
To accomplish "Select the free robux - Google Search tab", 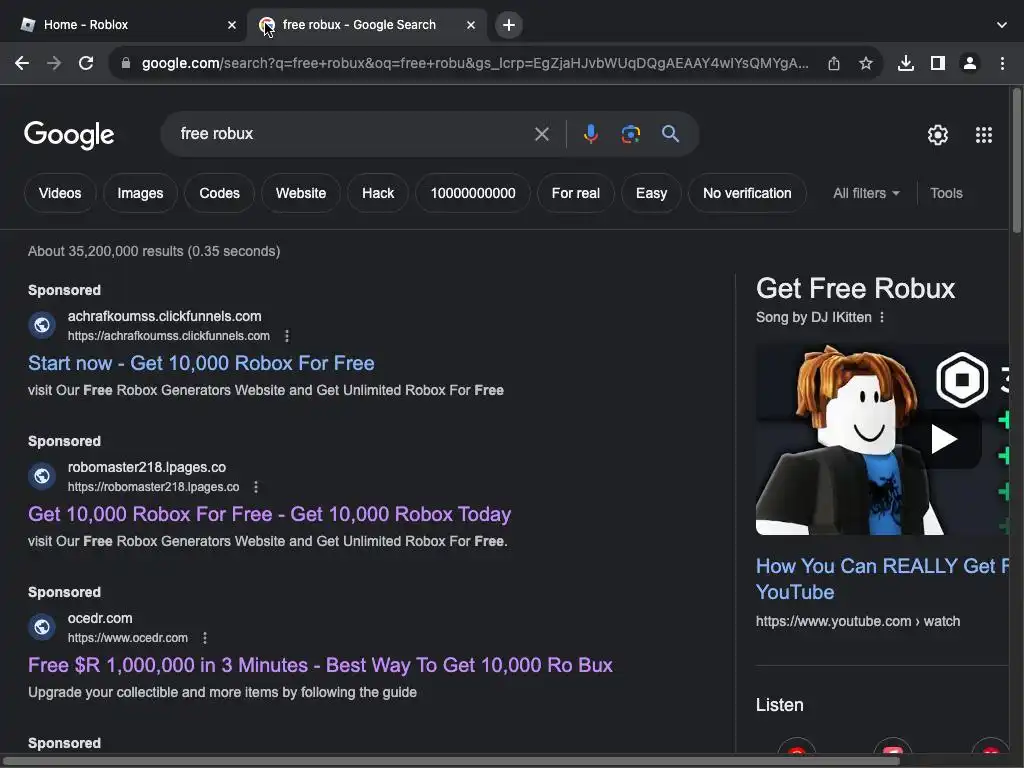I will tap(366, 25).
